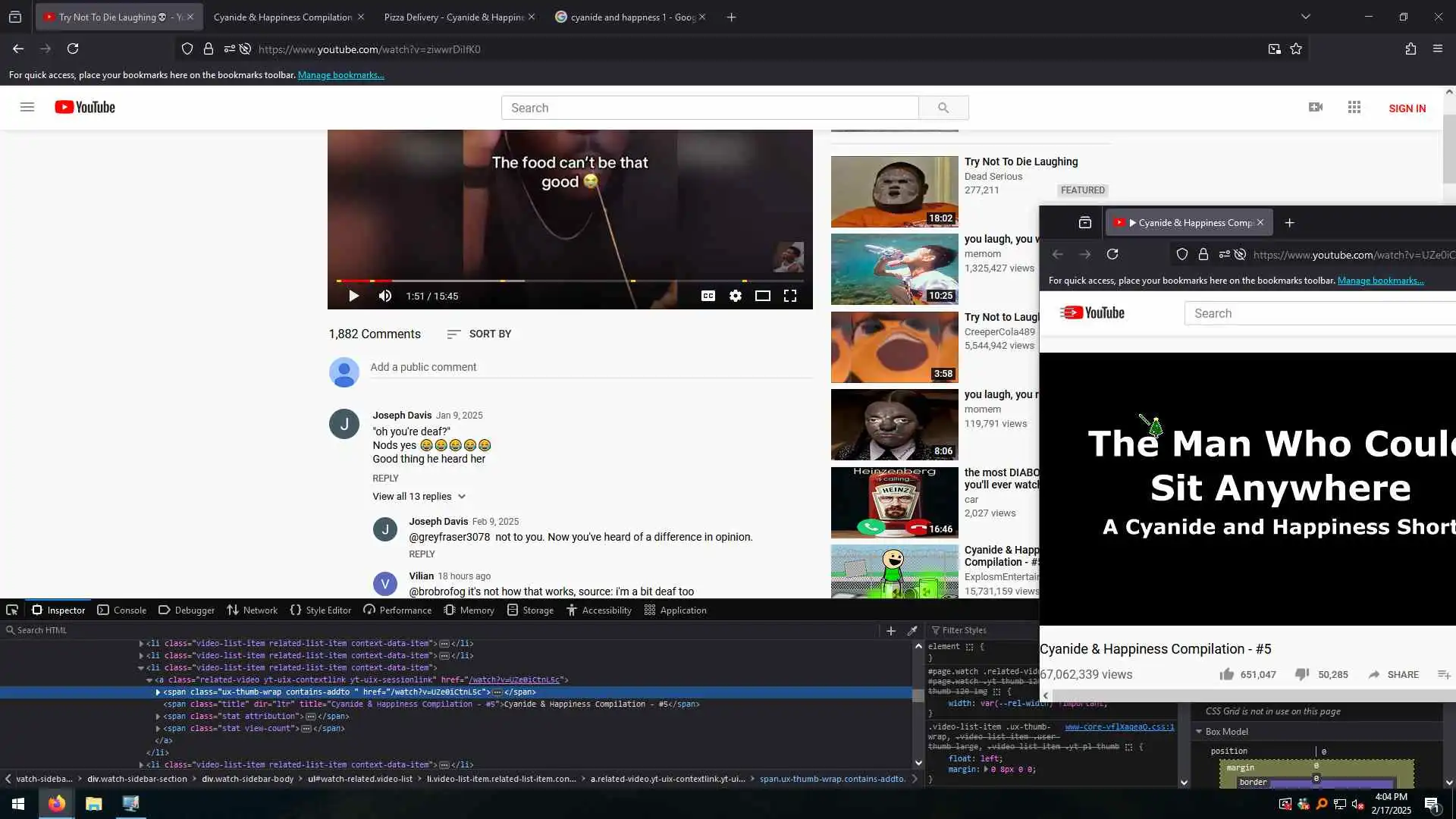Open the player settings gear
Viewport: 1456px width, 819px height.
[x=735, y=296]
